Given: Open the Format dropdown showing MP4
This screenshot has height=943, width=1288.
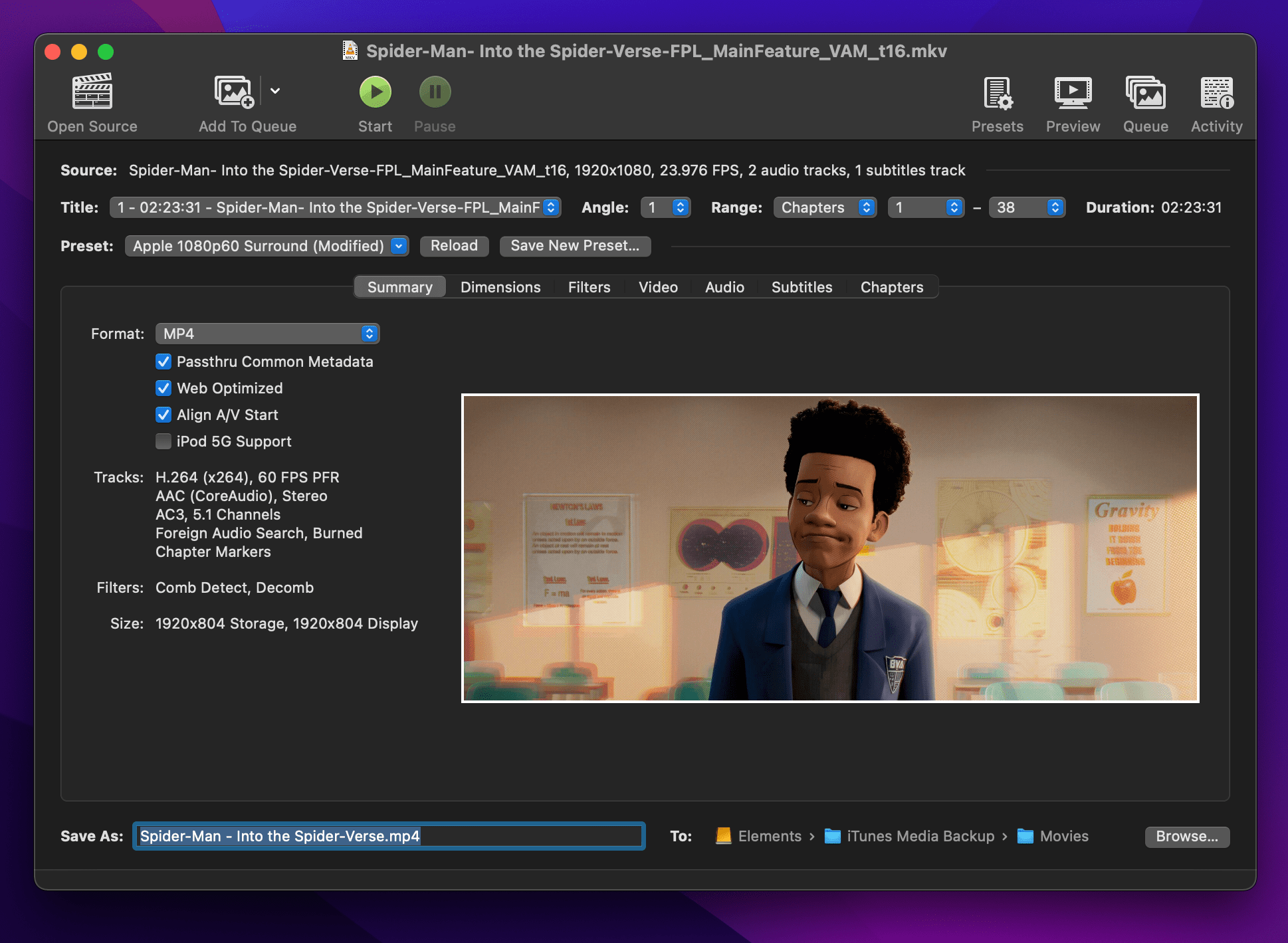Looking at the screenshot, I should pos(267,333).
